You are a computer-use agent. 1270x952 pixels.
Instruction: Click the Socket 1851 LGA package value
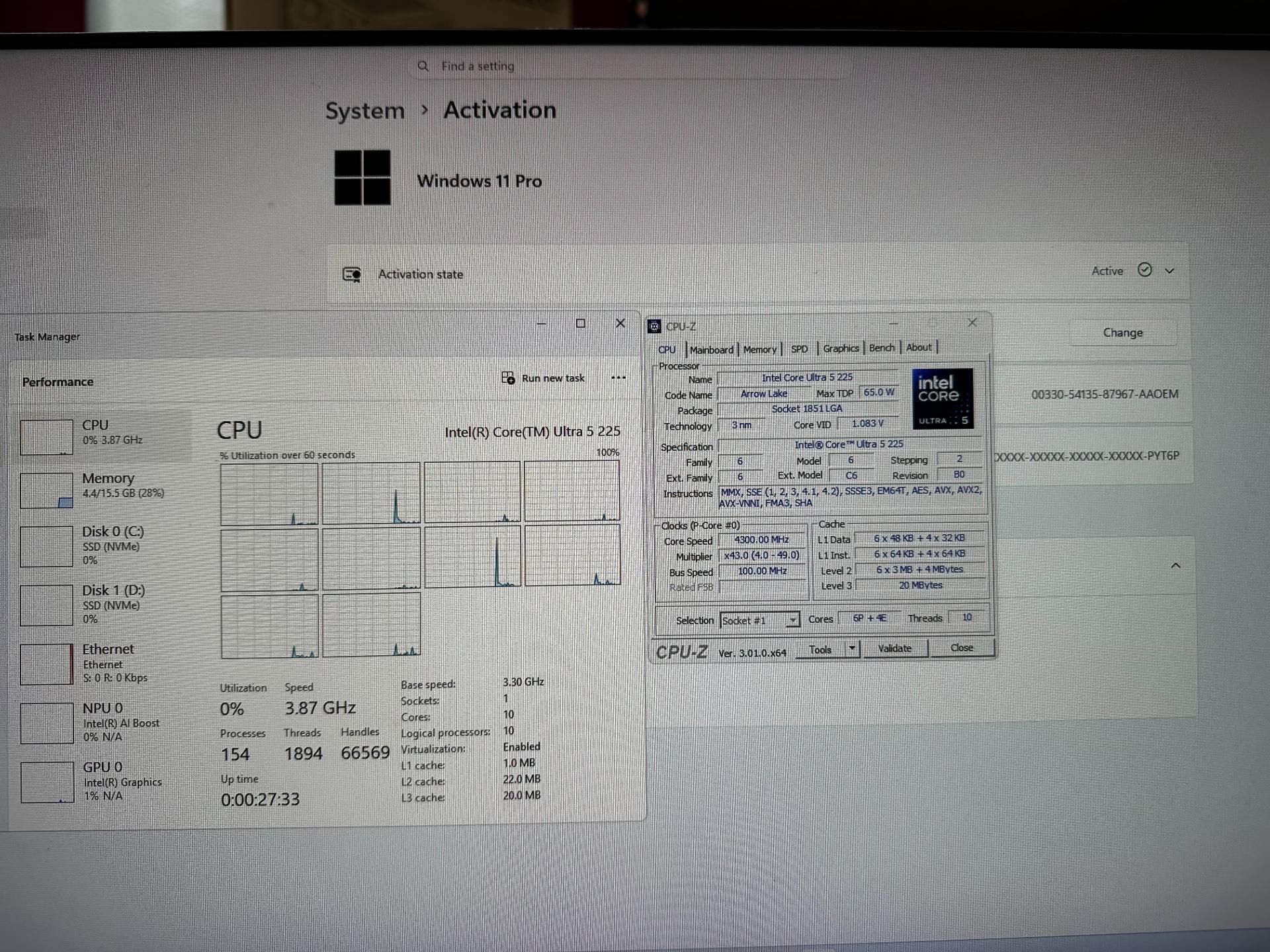tap(807, 409)
